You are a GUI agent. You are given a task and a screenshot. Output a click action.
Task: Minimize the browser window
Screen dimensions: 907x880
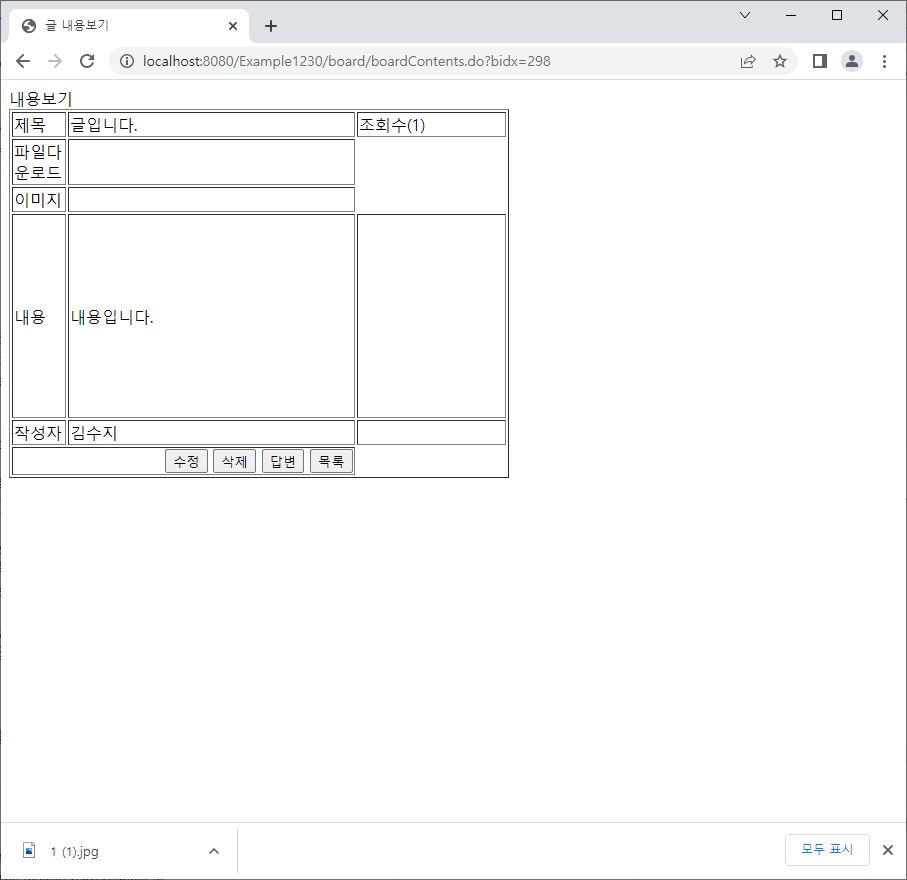pyautogui.click(x=791, y=15)
